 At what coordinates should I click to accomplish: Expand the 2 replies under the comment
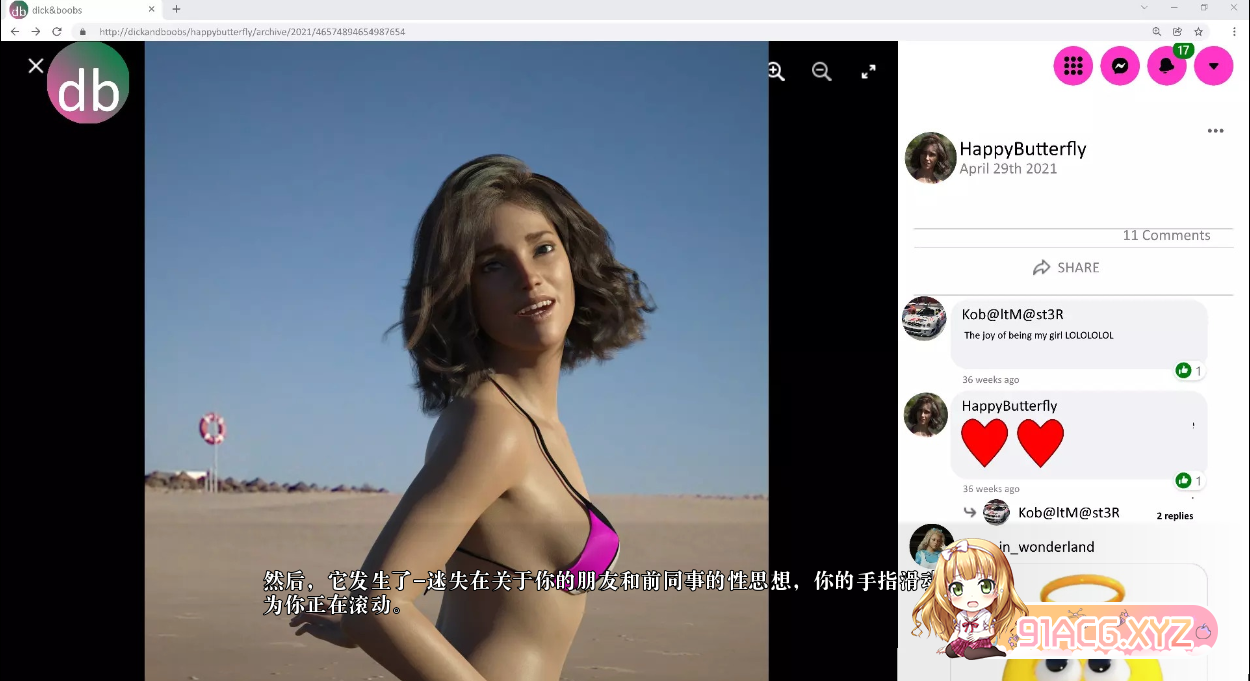click(1174, 515)
